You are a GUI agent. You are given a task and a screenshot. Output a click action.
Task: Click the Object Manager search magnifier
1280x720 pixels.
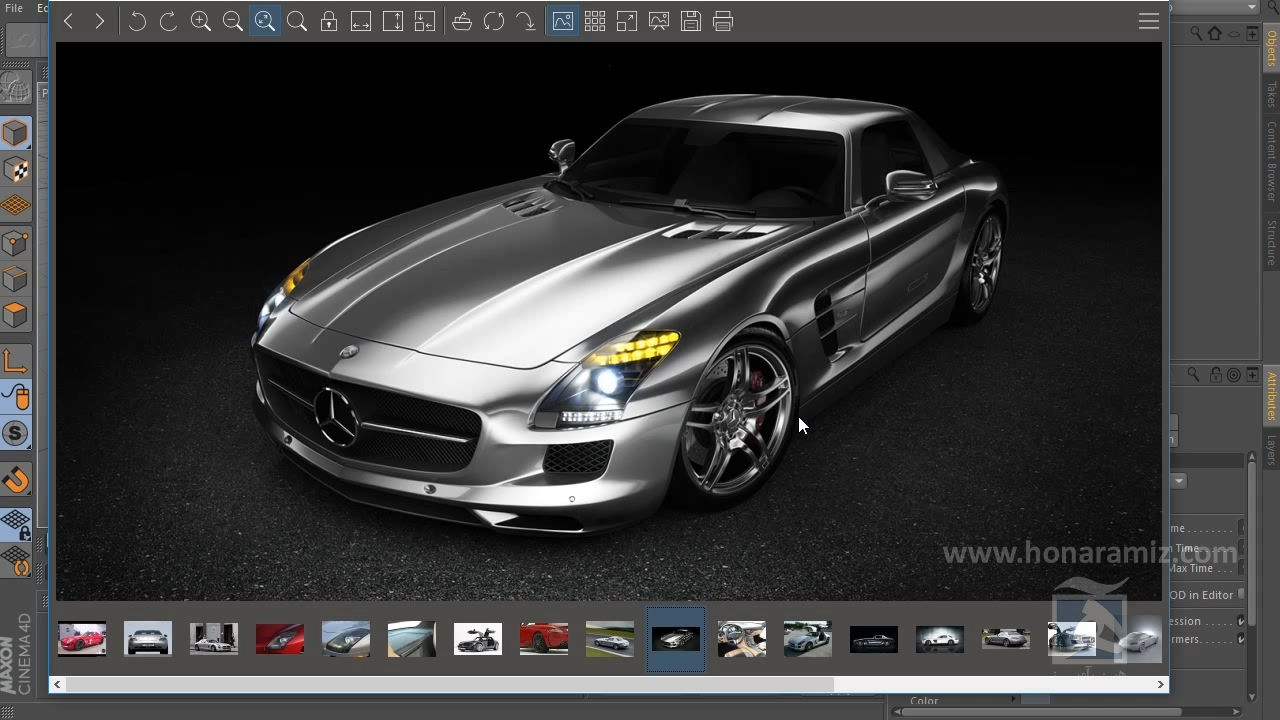(x=1196, y=33)
